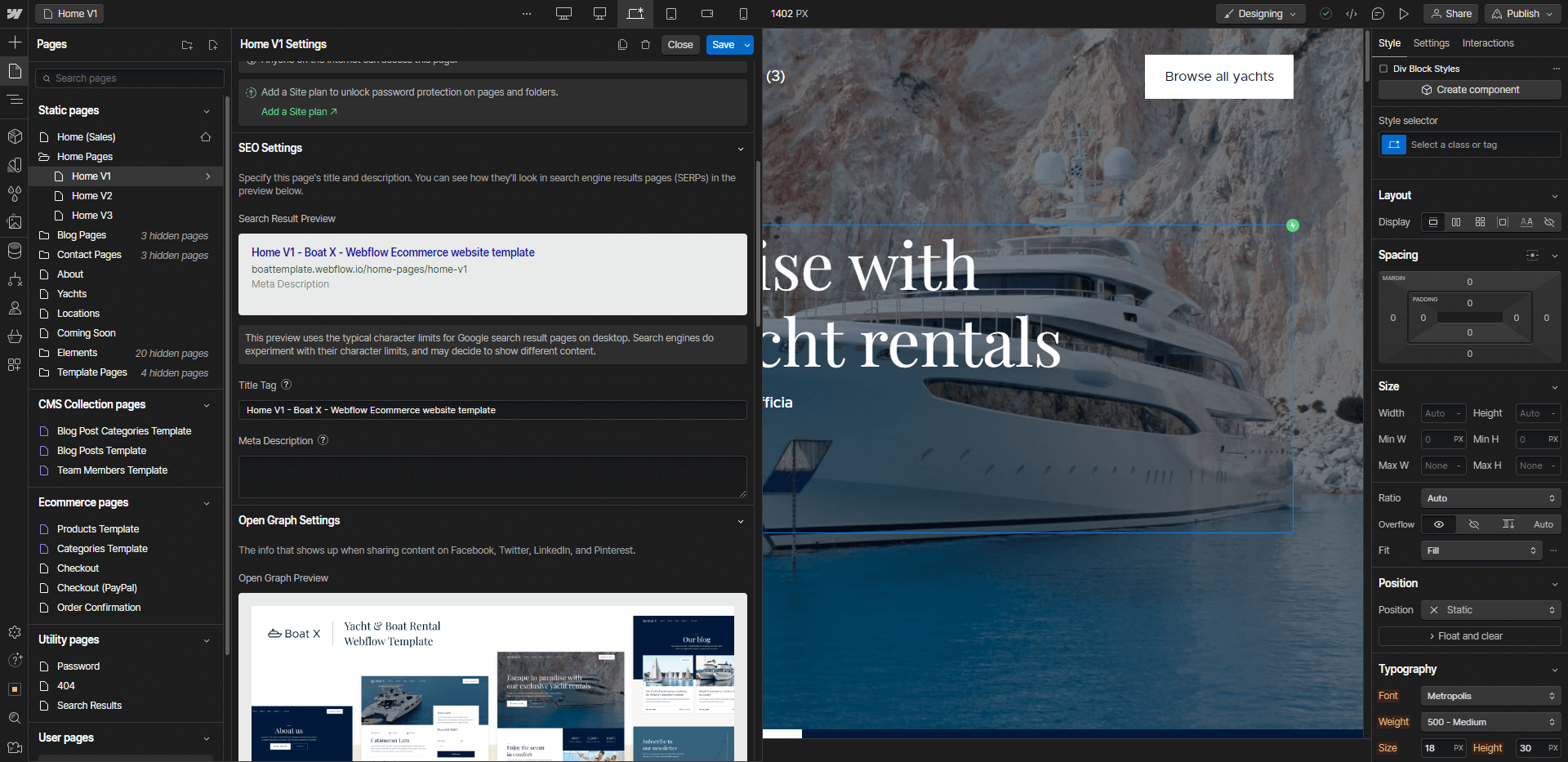Switch to the Interactions tab
Image resolution: width=1568 pixels, height=762 pixels.
[x=1488, y=43]
